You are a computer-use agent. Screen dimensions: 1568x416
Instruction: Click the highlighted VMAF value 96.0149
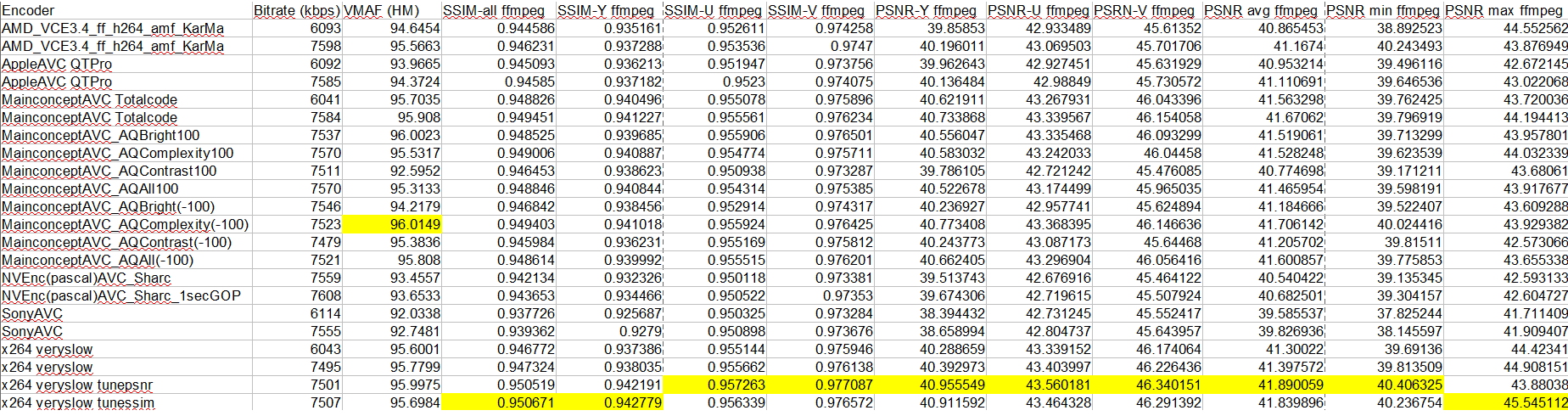(391, 224)
